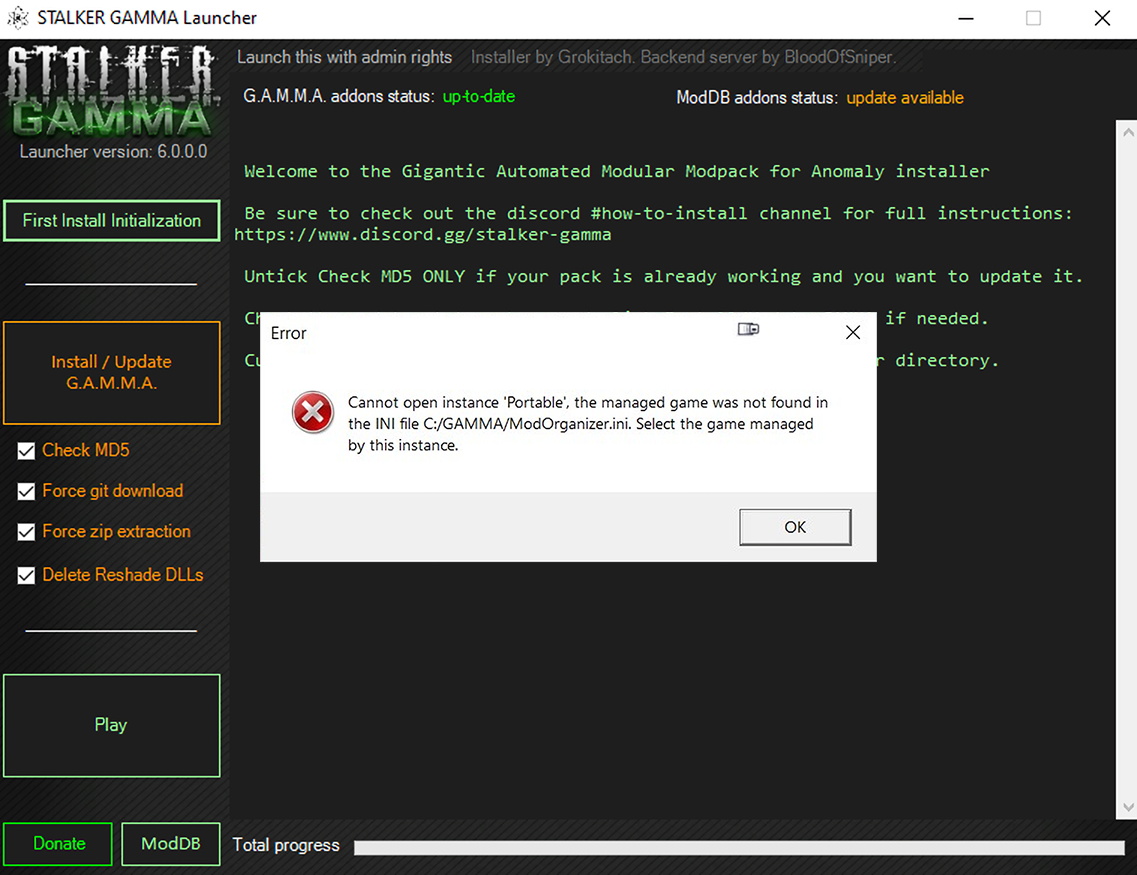Screen dimensions: 1137x875
Task: Open the ModDB button
Action: (171, 844)
